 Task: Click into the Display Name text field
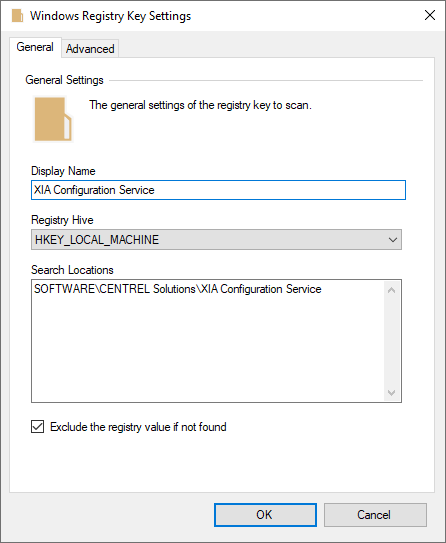[218, 190]
